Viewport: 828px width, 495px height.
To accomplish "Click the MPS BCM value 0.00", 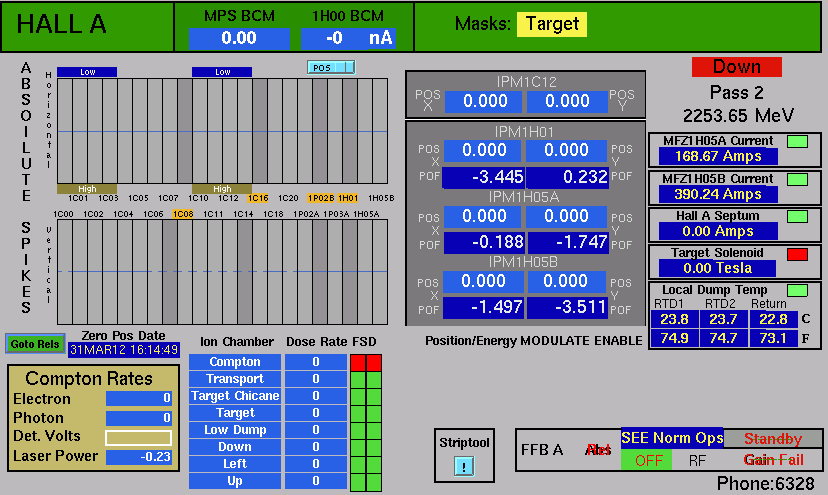I will (239, 39).
